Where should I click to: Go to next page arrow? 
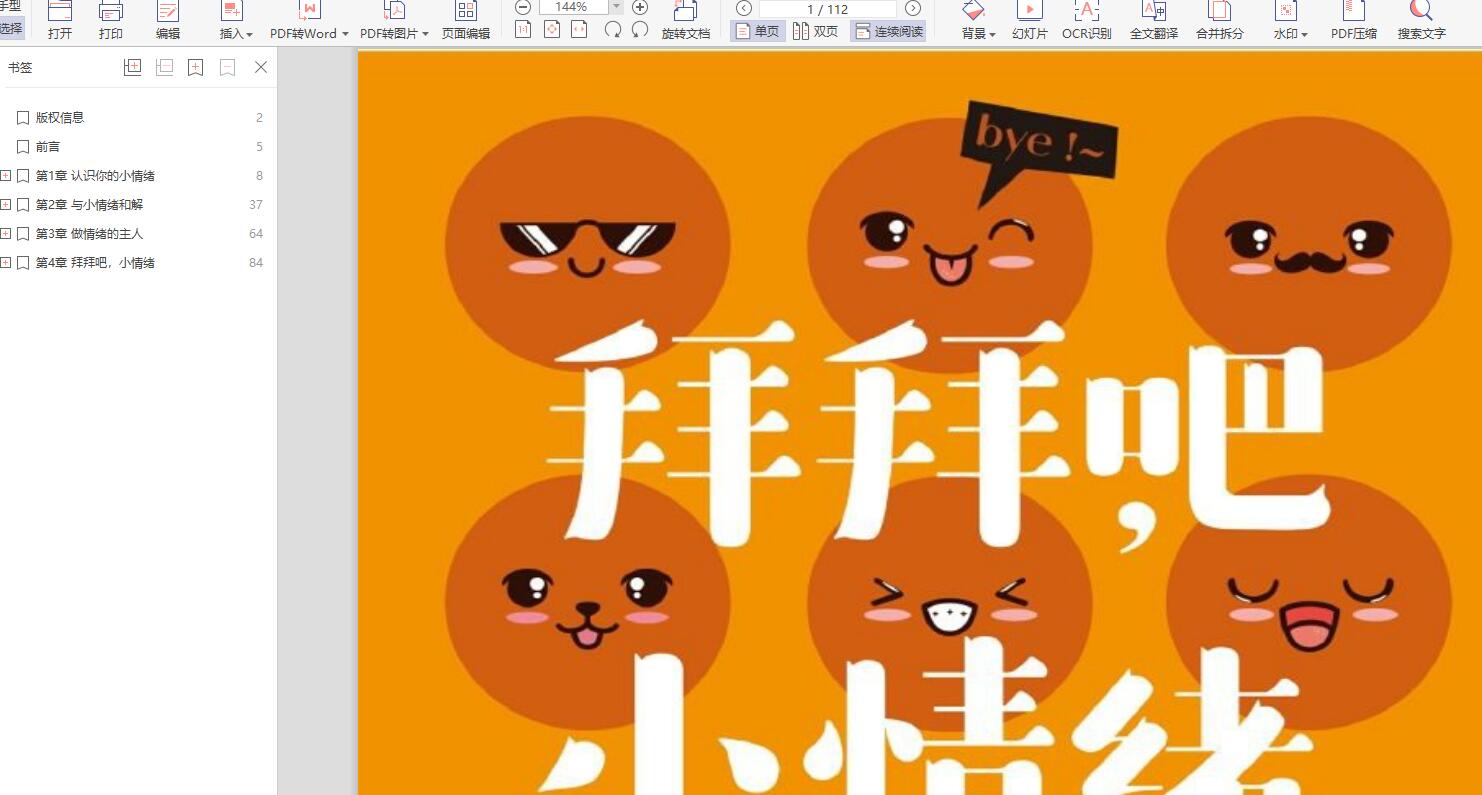[x=912, y=9]
